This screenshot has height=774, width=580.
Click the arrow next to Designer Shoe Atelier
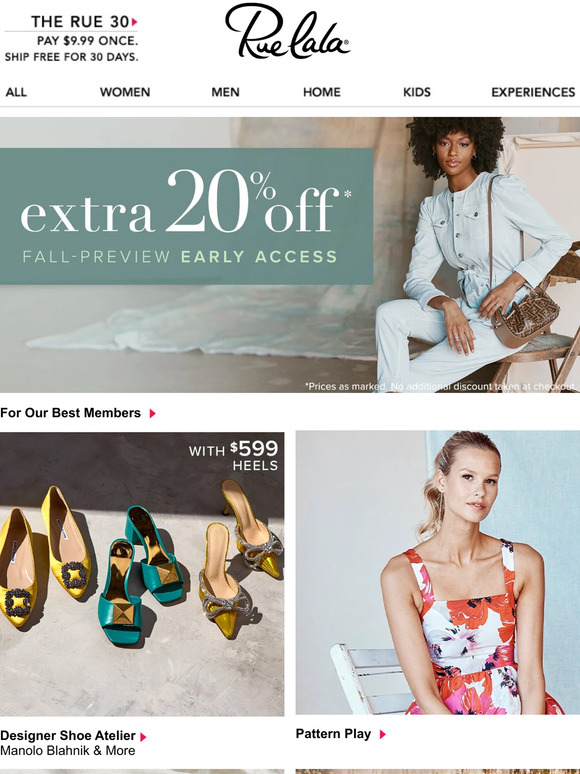click(143, 737)
